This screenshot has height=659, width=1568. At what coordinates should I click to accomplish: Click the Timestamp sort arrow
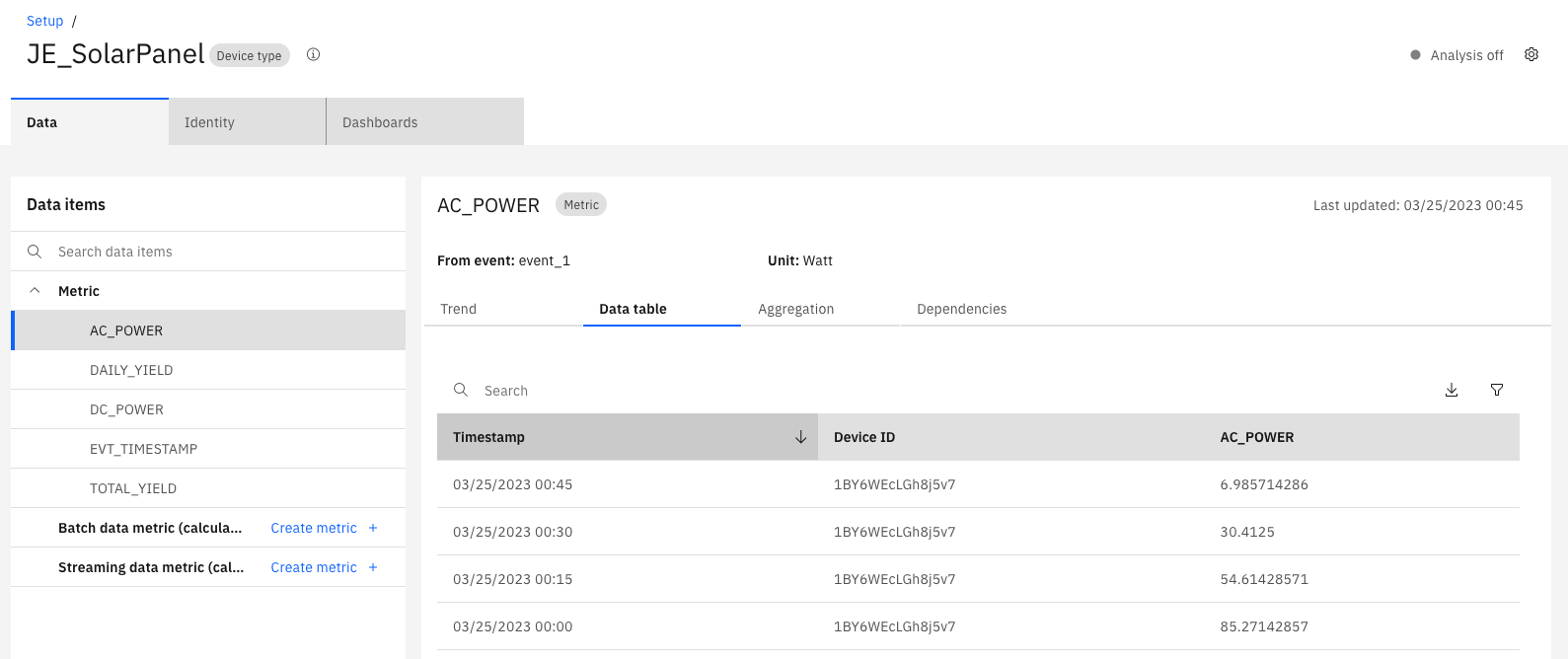[801, 437]
